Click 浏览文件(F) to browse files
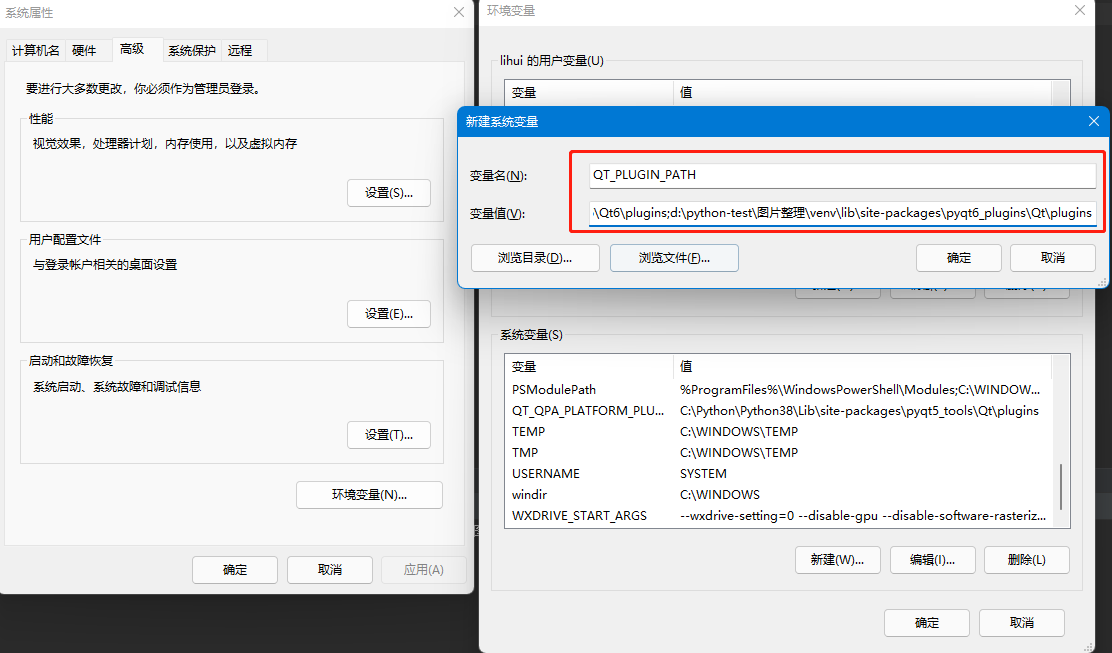 [674, 257]
